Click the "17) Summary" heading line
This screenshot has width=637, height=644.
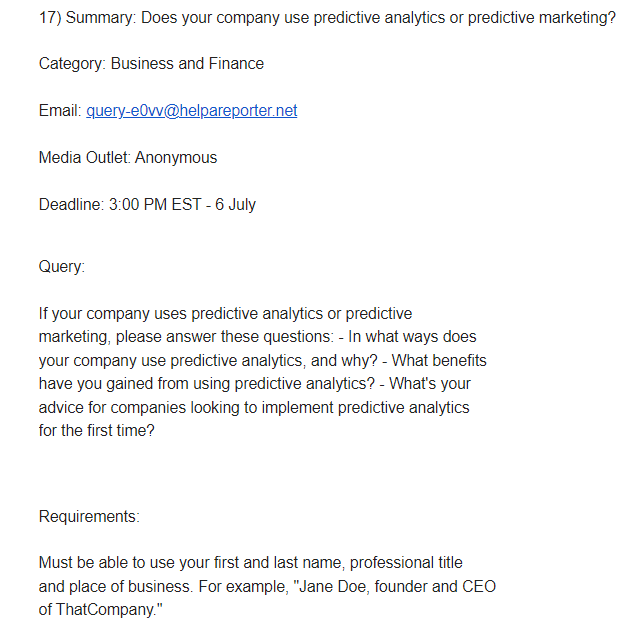click(326, 17)
